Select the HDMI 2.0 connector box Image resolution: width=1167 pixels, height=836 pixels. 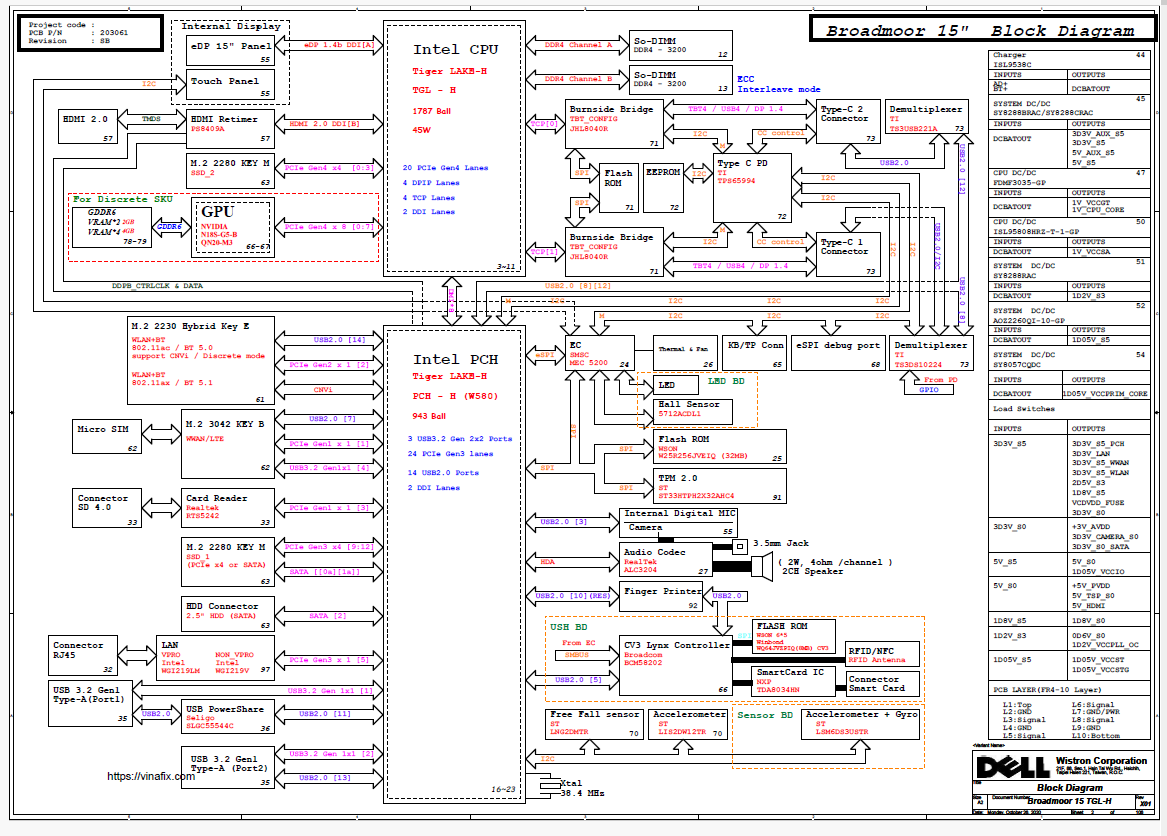(89, 126)
